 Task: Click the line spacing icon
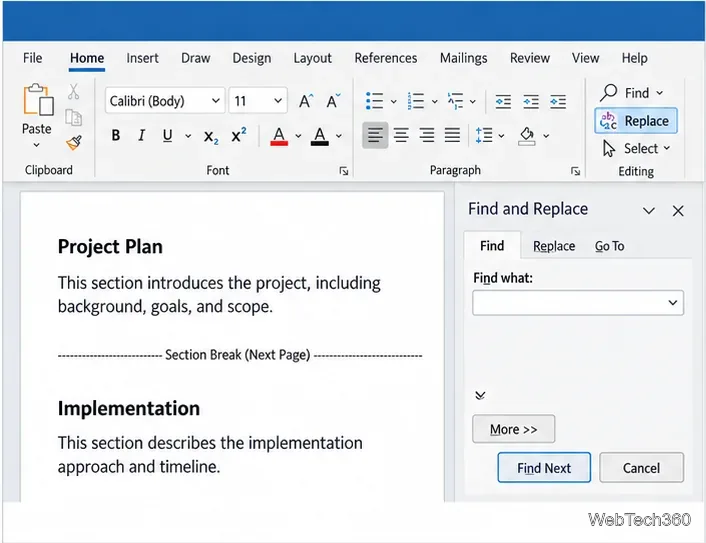[x=484, y=135]
